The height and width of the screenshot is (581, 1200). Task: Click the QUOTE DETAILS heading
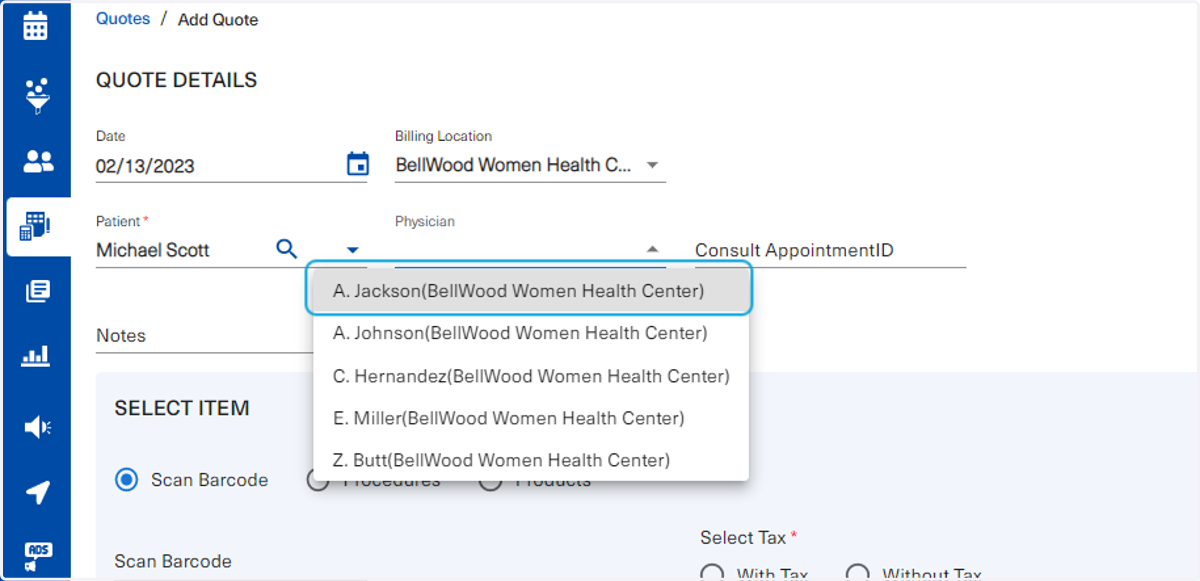pos(176,80)
